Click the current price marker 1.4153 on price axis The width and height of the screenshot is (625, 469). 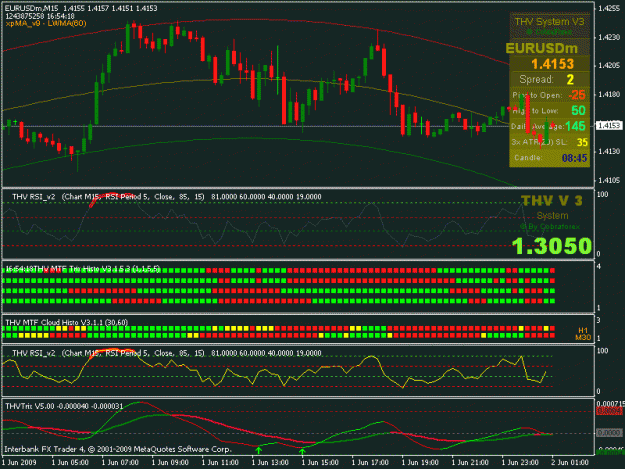point(609,126)
